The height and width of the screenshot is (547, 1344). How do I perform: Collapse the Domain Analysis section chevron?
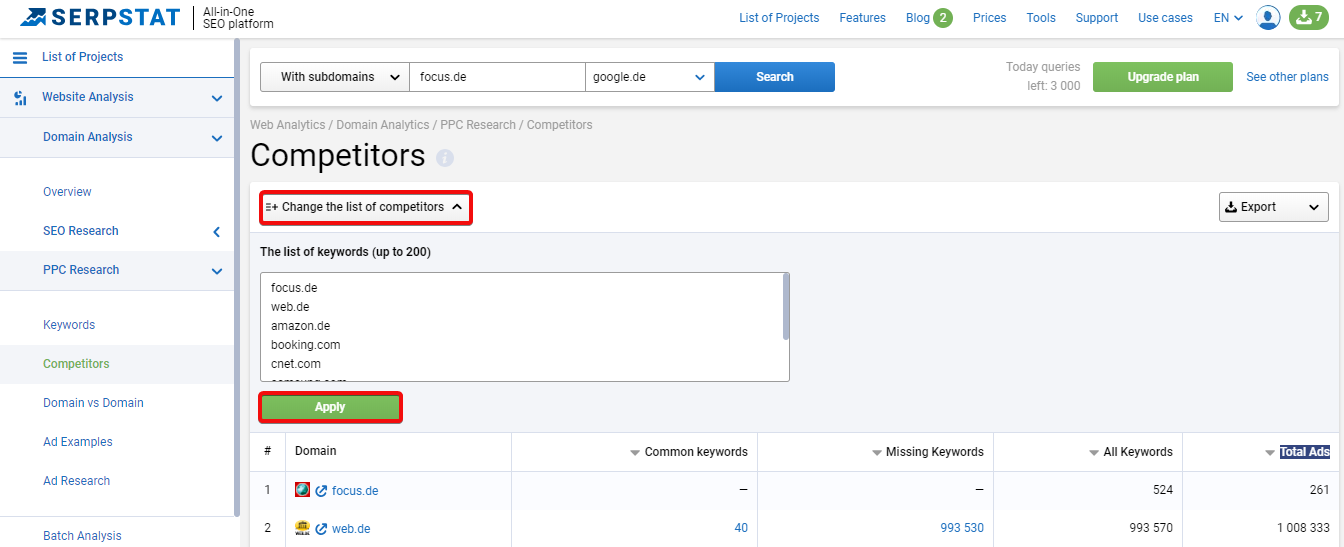[217, 138]
